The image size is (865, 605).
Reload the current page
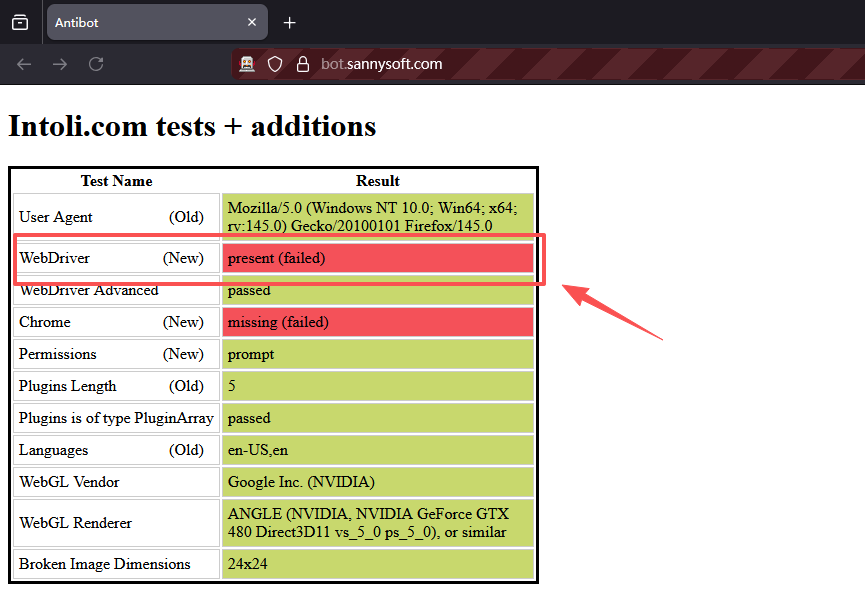[x=96, y=64]
